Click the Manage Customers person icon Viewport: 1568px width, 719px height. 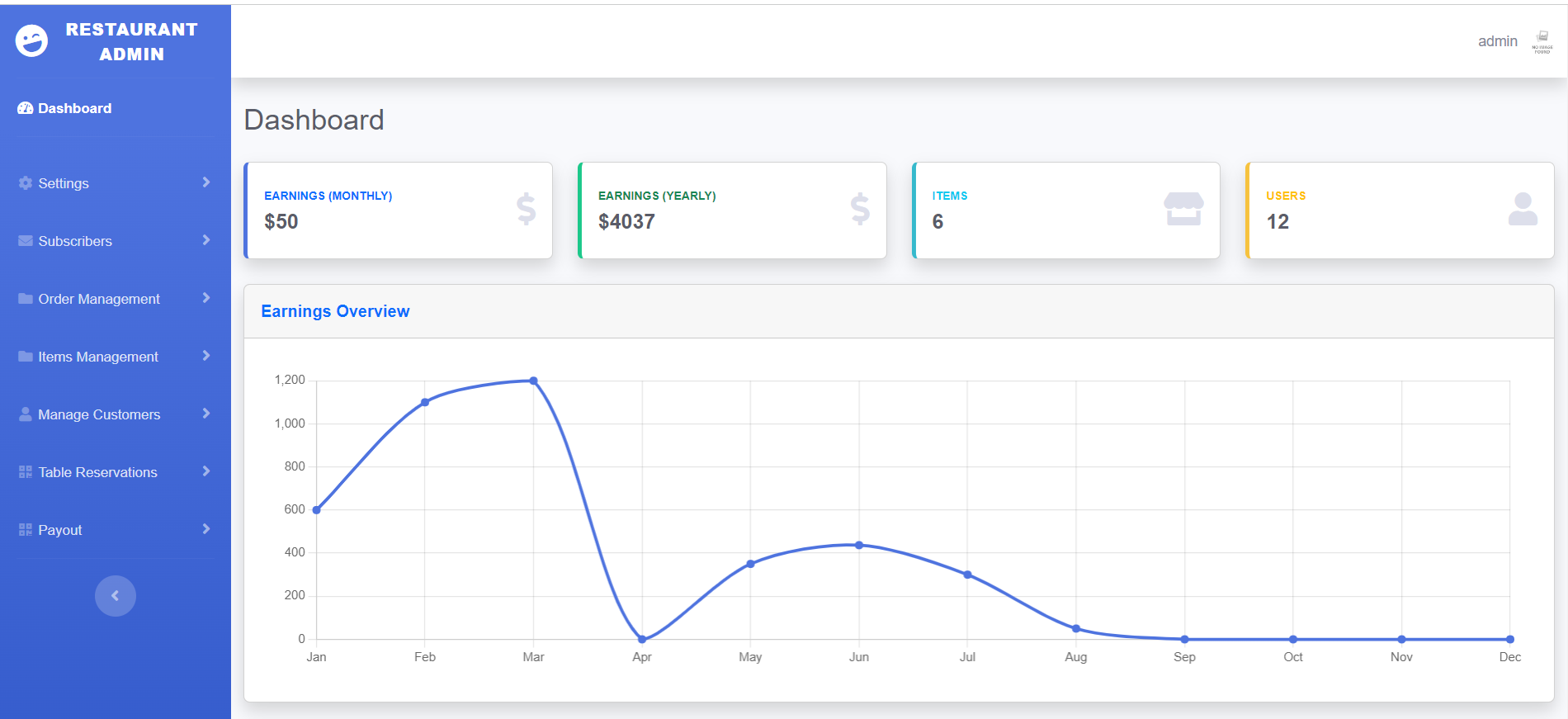coord(26,414)
